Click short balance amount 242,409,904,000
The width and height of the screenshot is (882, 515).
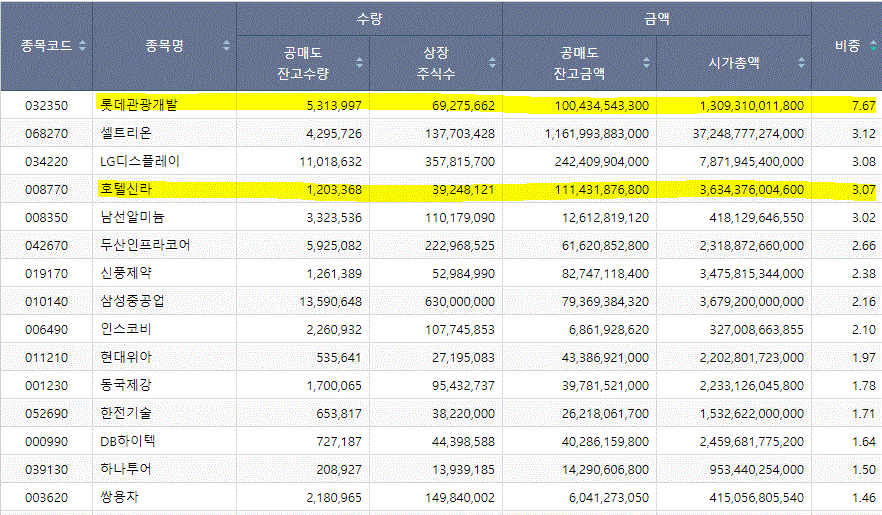click(602, 162)
